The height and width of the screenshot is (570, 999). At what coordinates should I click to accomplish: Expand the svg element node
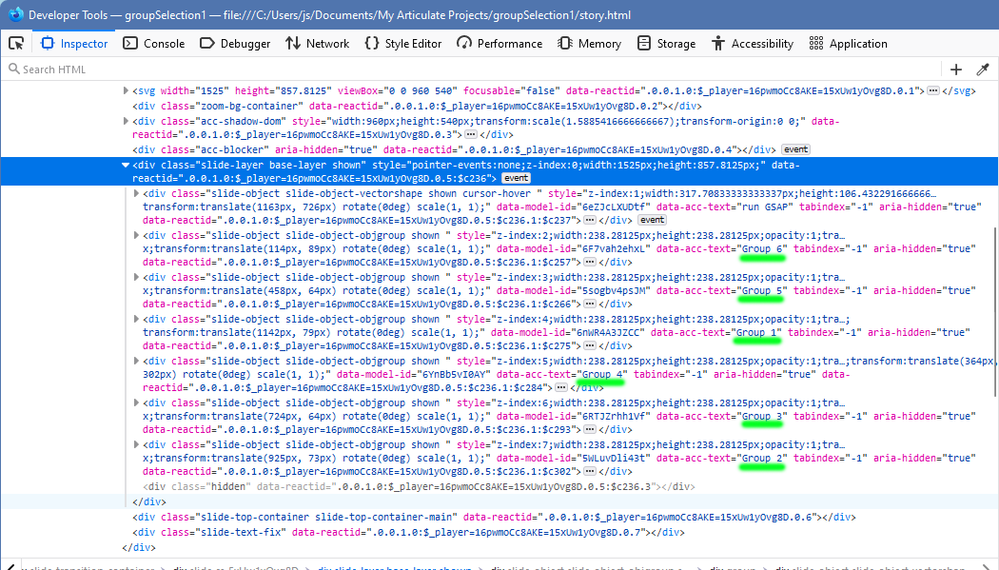[126, 91]
